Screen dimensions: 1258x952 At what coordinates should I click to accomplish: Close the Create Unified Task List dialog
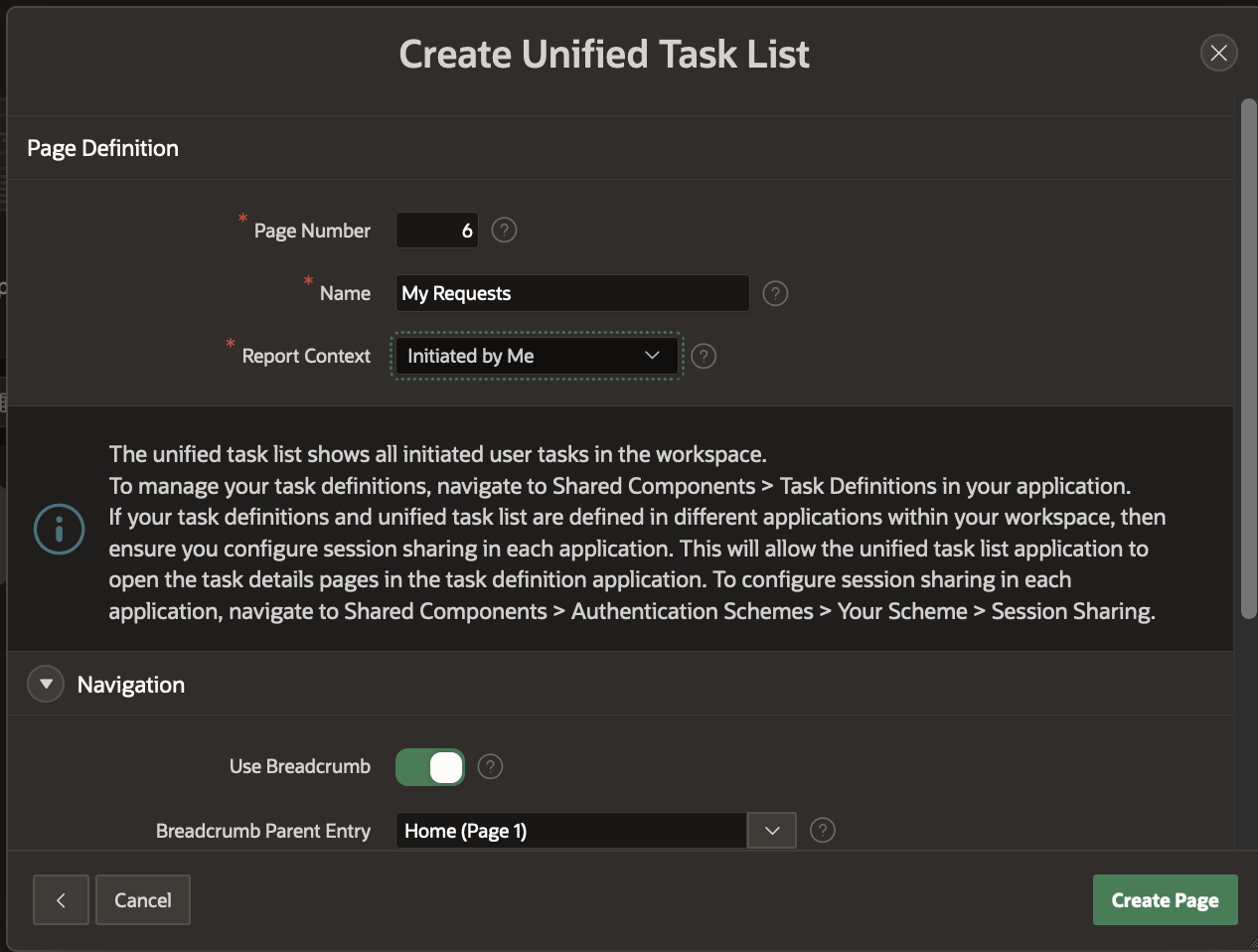click(1218, 53)
